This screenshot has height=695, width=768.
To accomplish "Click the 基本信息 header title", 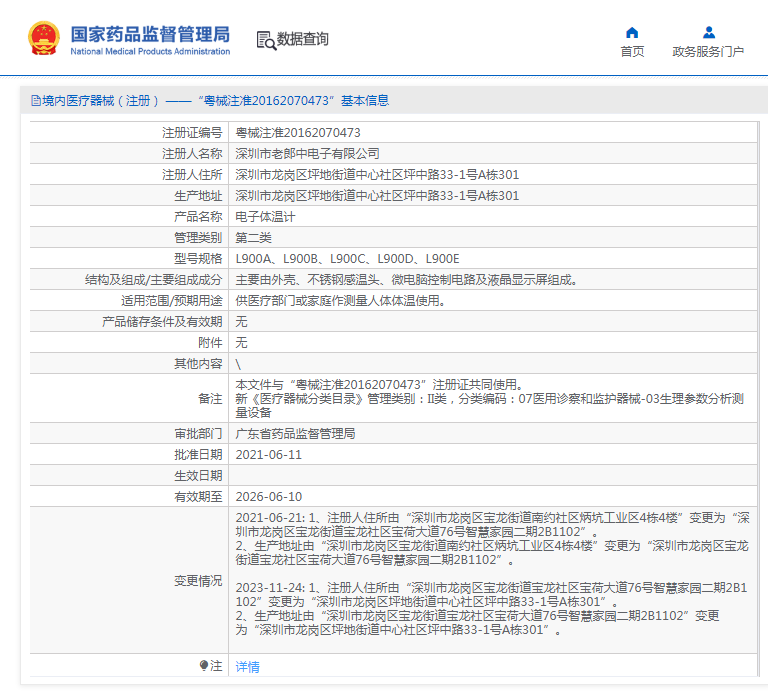I will (x=365, y=101).
